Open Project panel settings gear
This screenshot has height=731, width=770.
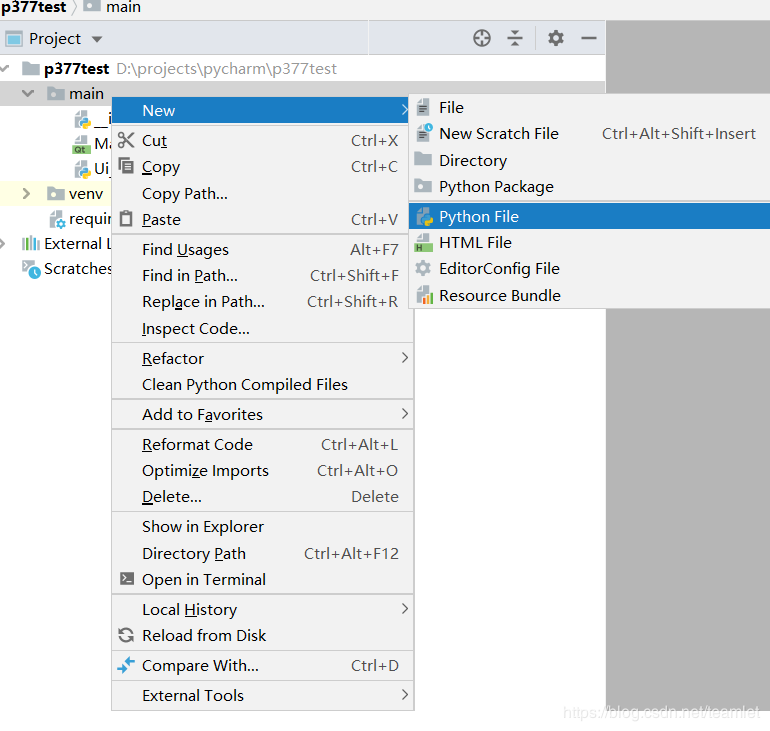click(556, 38)
